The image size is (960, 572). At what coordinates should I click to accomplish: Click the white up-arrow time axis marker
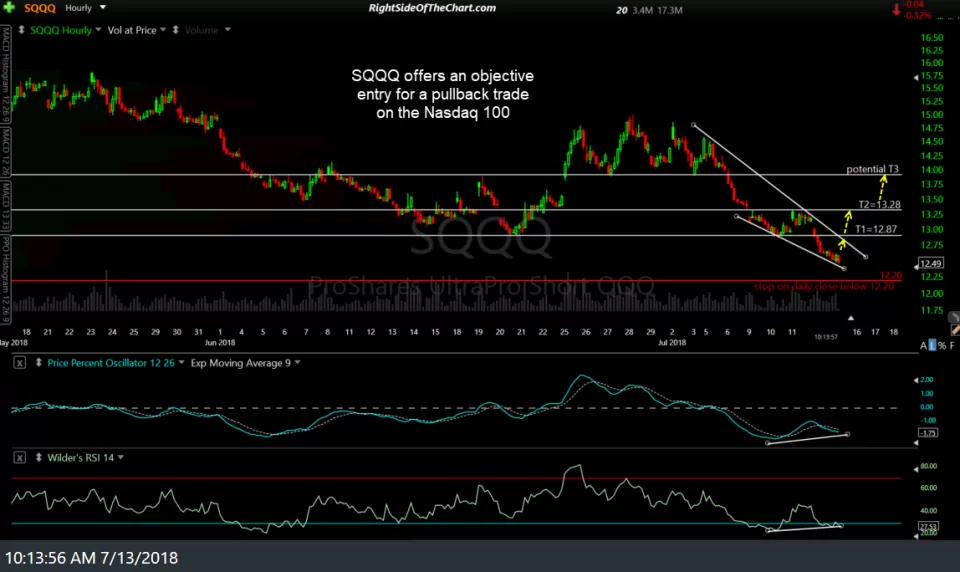[x=850, y=318]
